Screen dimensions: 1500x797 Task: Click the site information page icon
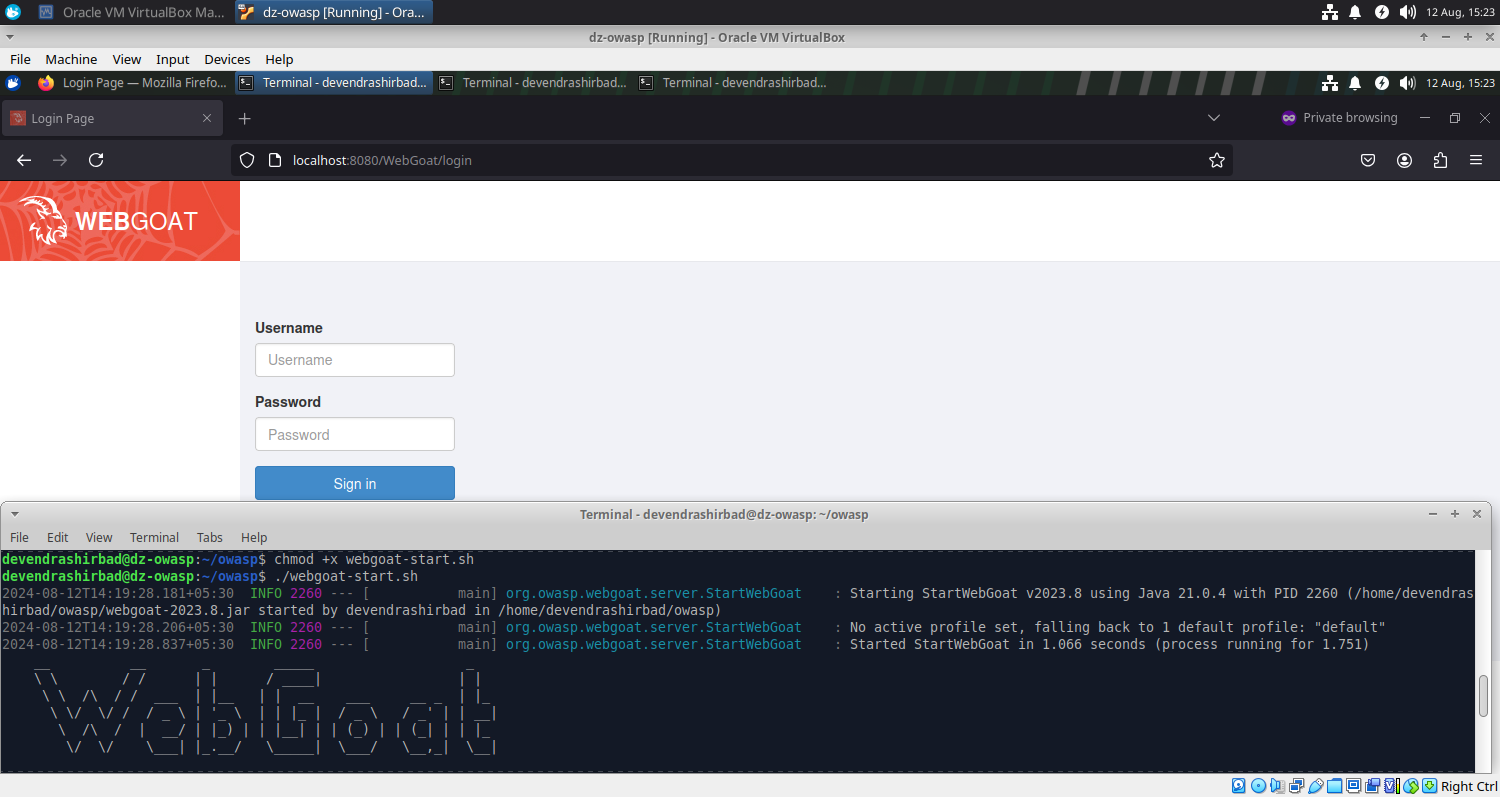tap(275, 160)
